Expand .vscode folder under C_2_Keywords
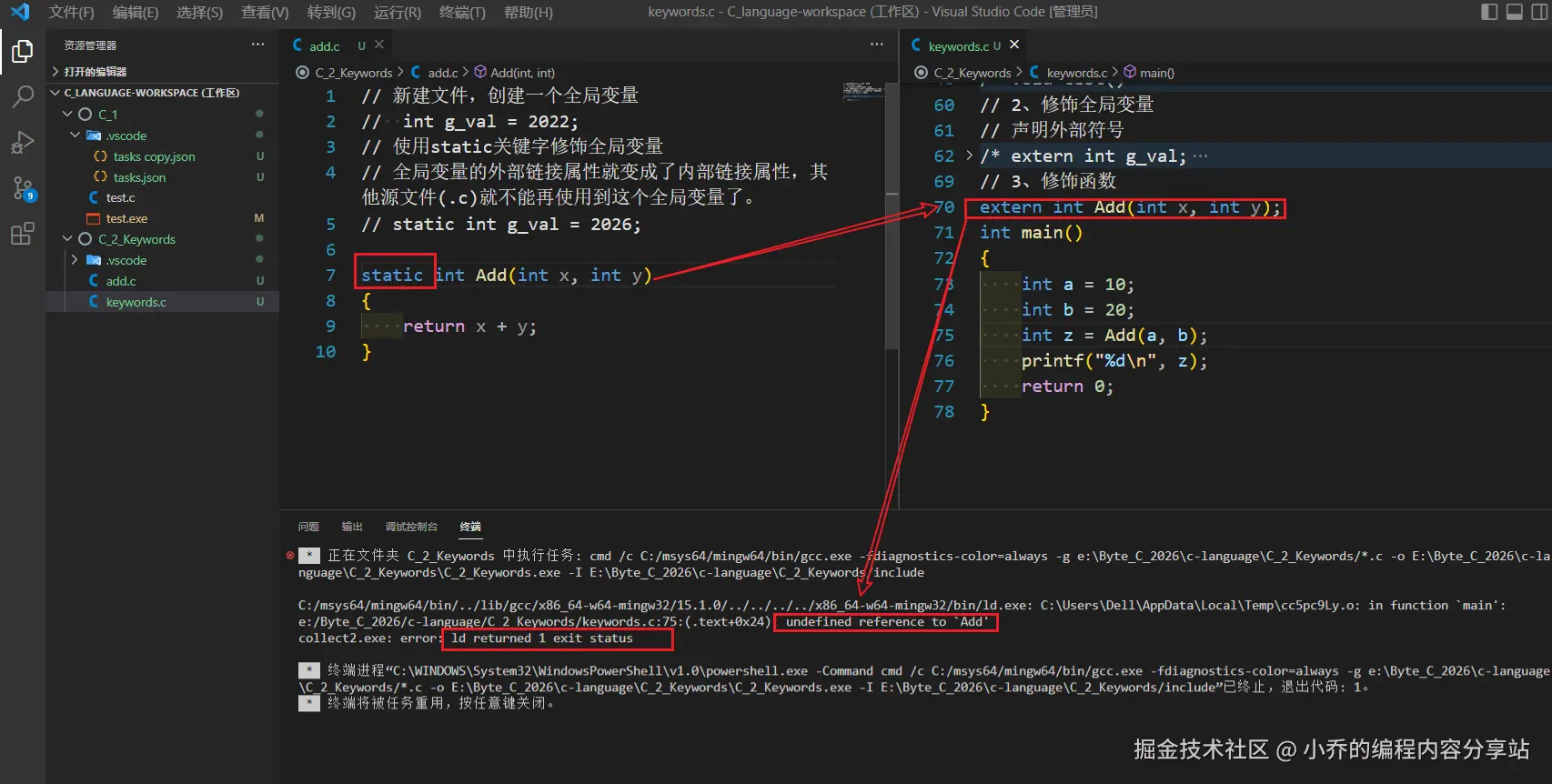This screenshot has height=784, width=1552. (76, 259)
